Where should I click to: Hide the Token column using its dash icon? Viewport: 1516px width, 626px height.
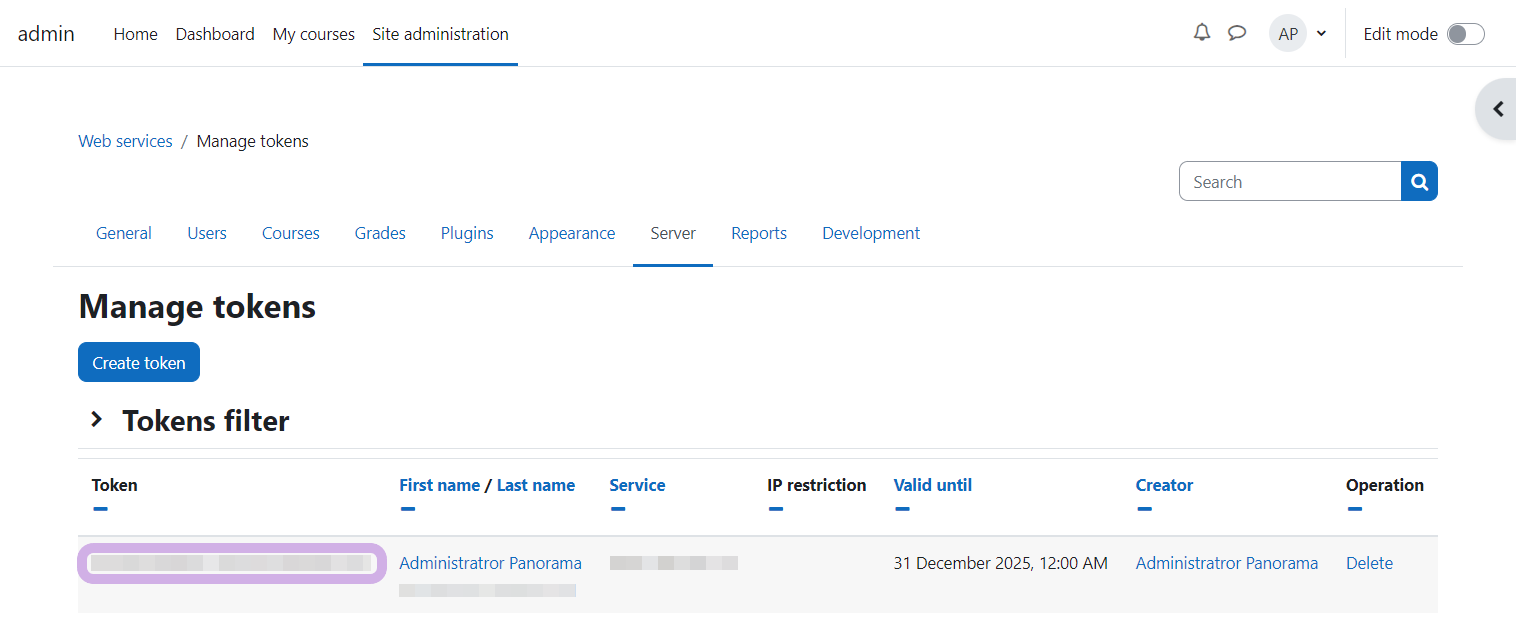click(x=100, y=509)
